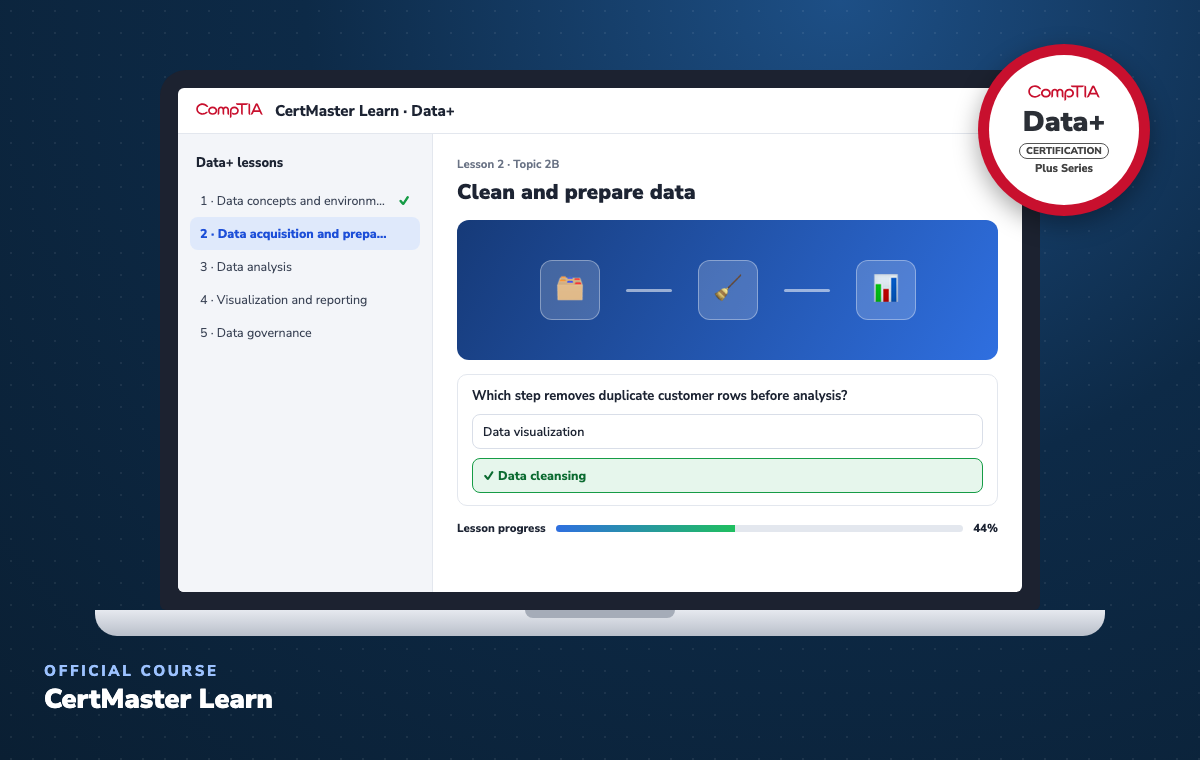Click the CompTIA Data+ certification badge
The width and height of the screenshot is (1200, 760).
1064,130
